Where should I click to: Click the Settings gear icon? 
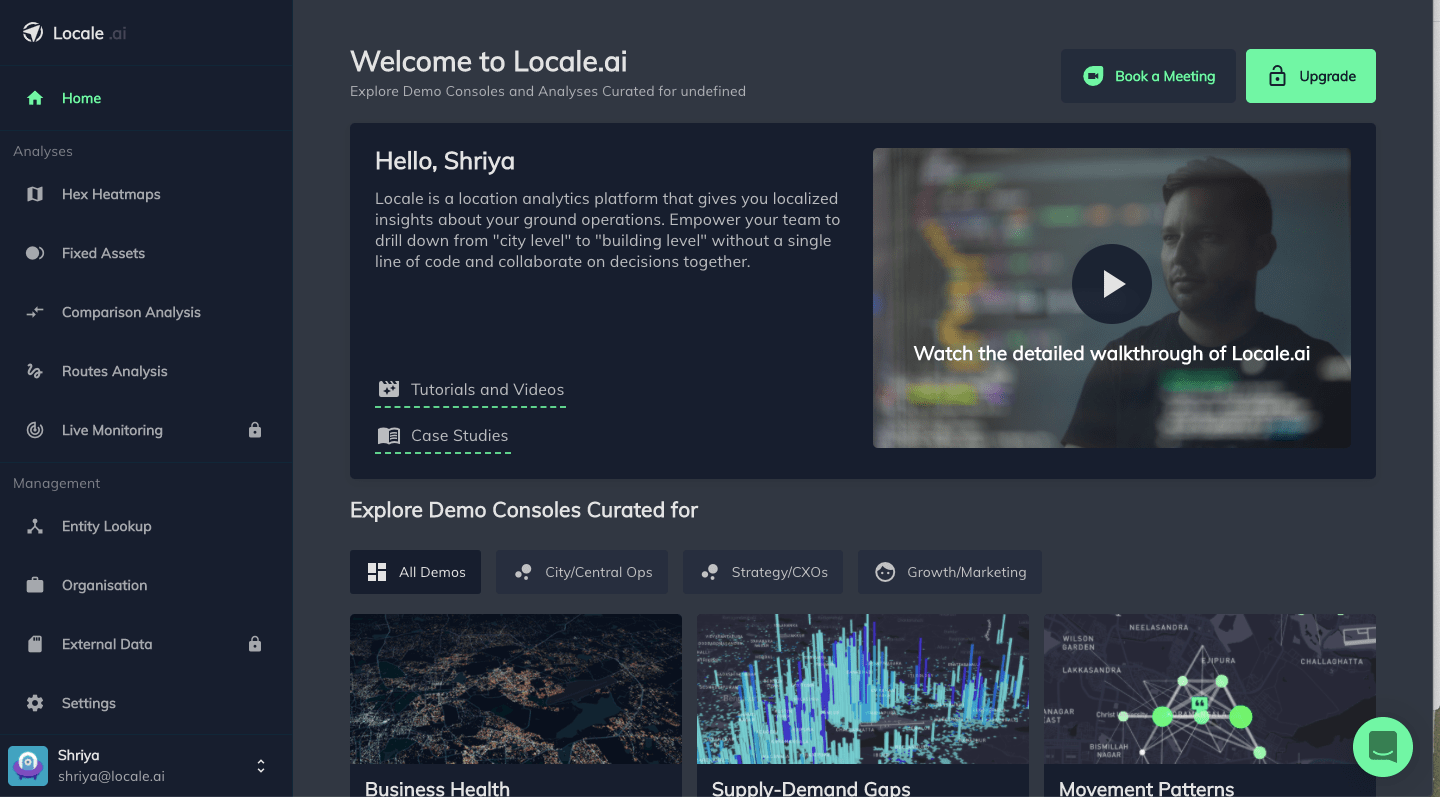click(35, 703)
